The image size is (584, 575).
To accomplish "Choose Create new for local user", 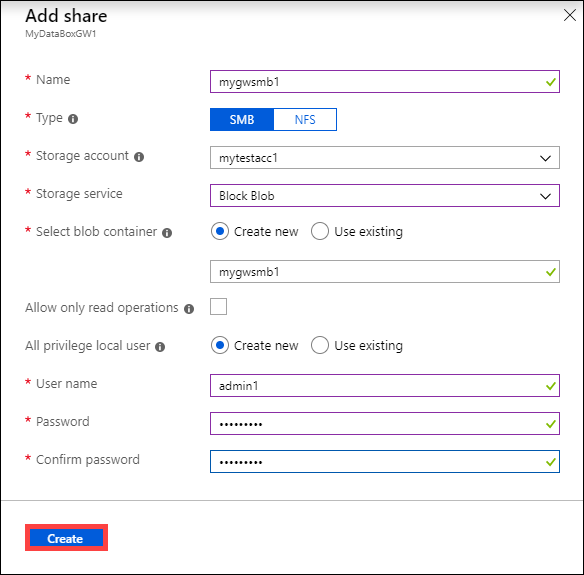I will (220, 345).
